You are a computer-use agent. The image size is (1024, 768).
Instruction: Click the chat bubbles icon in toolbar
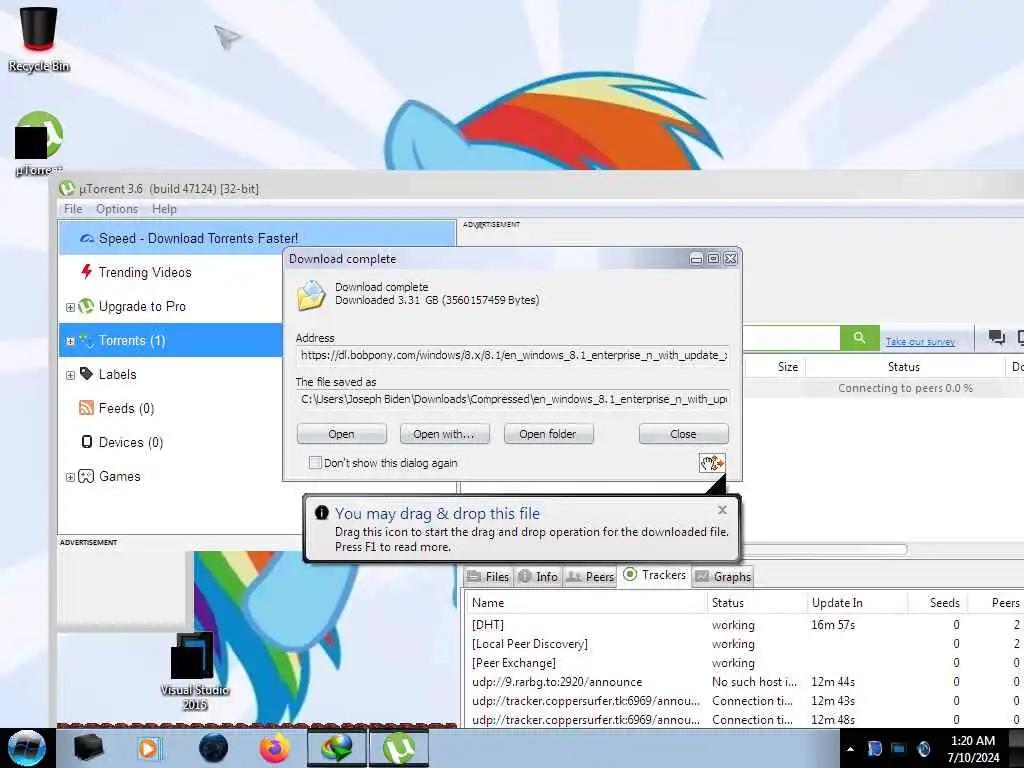tap(996, 337)
